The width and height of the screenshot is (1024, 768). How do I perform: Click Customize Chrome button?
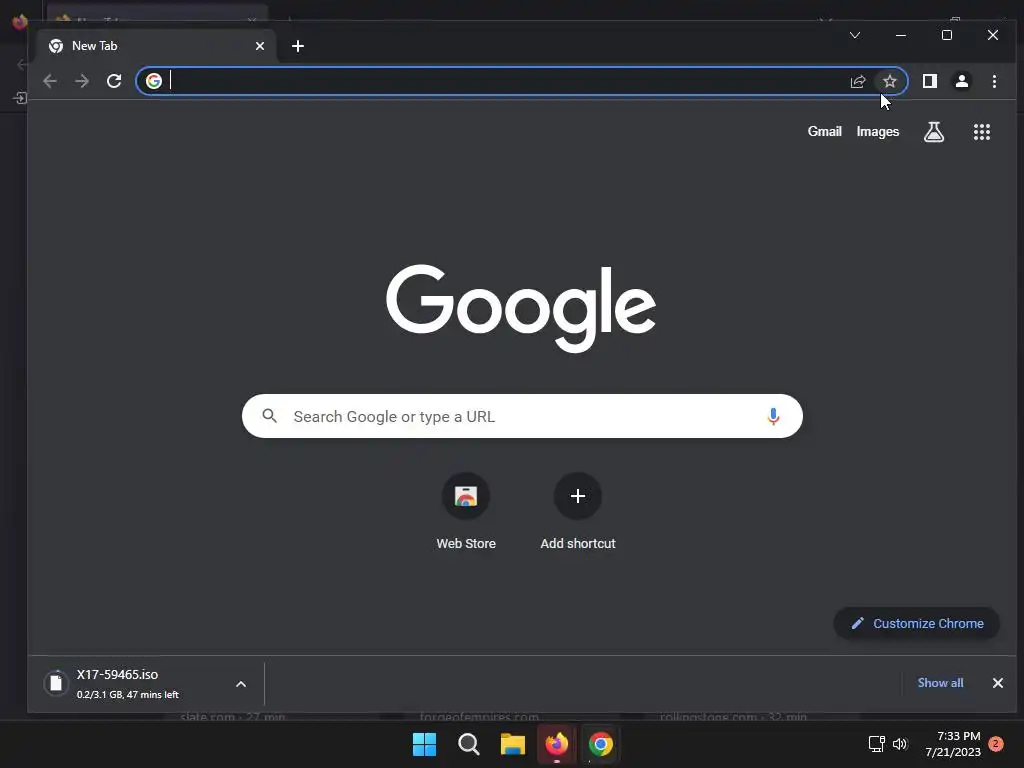(x=917, y=624)
